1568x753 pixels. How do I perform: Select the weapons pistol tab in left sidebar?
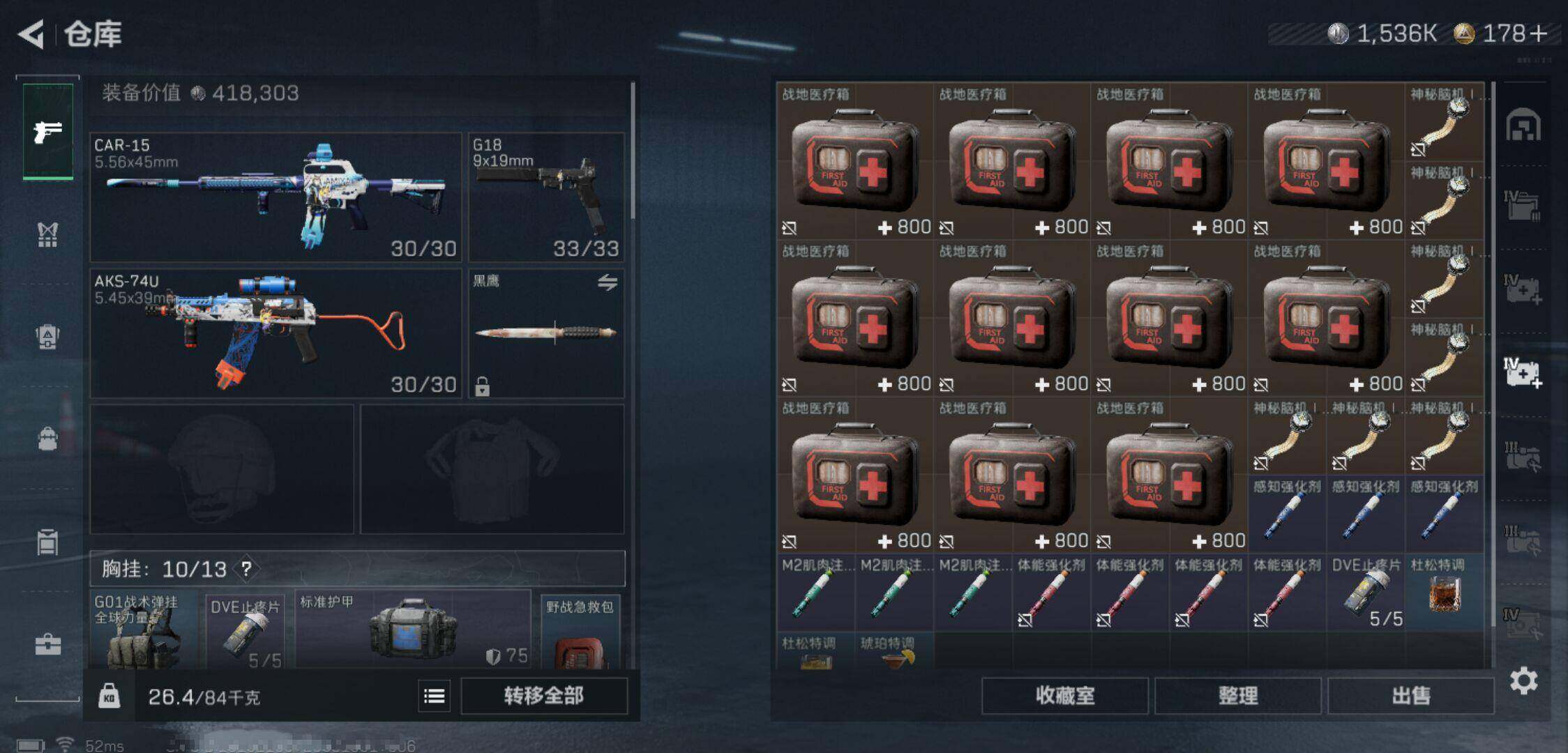[47, 131]
